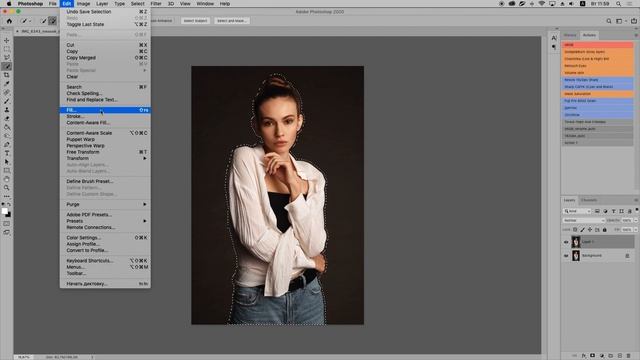Create a new layer icon
Screen dimensions: 640x360
620,356
